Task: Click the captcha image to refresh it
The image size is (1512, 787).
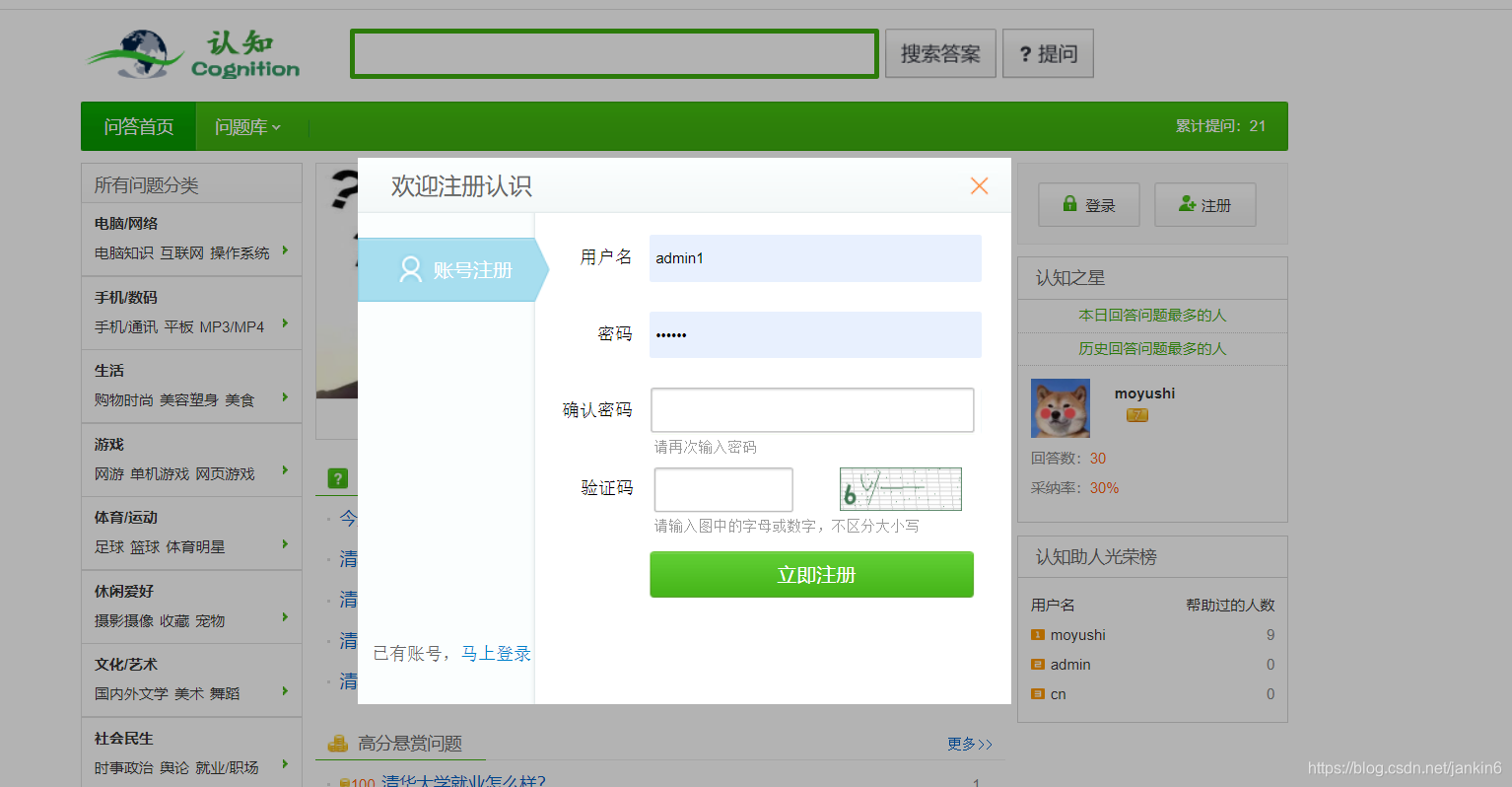Action: click(x=900, y=488)
